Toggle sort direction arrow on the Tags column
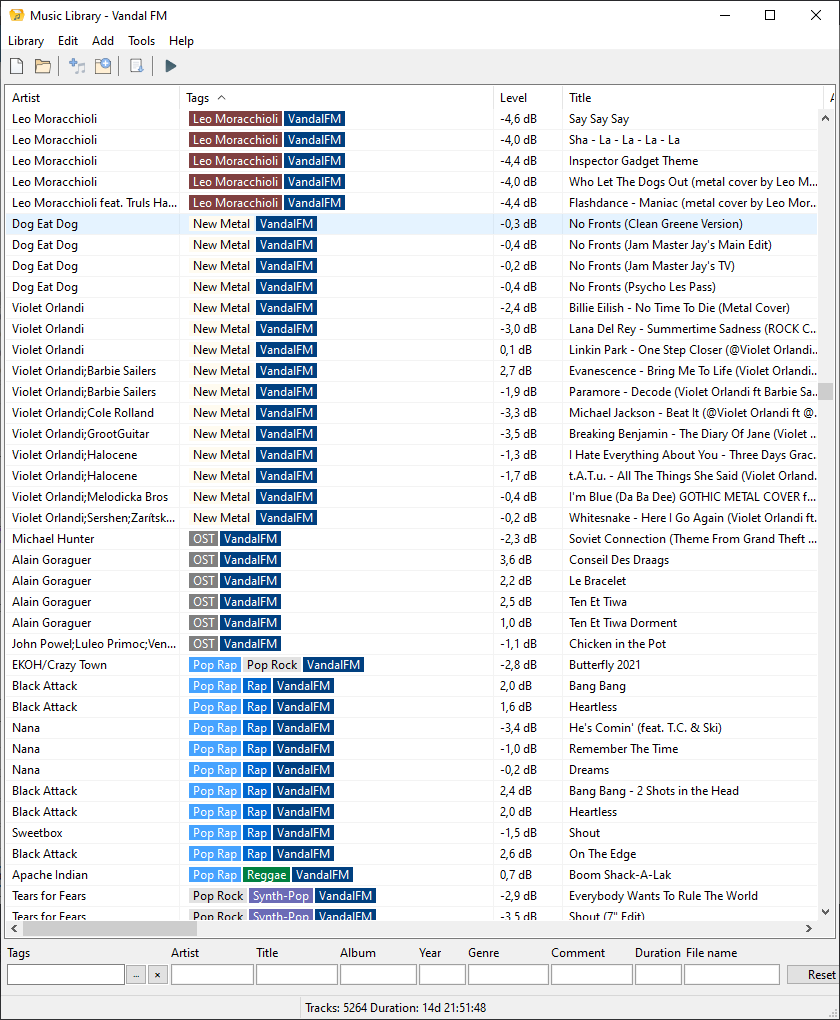840x1020 pixels. pyautogui.click(x=221, y=98)
